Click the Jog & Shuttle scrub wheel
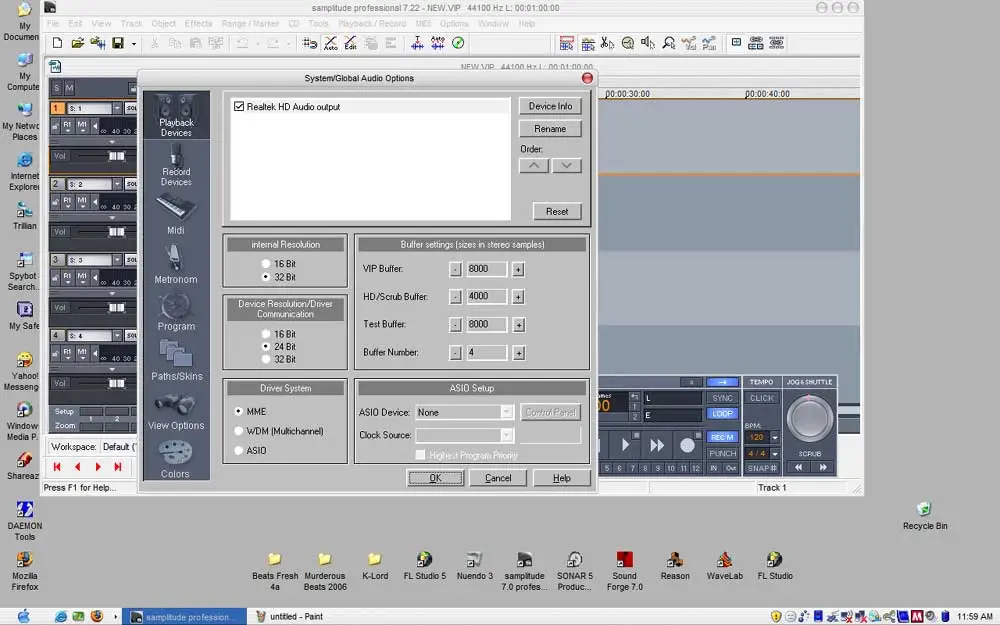The height and width of the screenshot is (625, 1000). pyautogui.click(x=809, y=419)
